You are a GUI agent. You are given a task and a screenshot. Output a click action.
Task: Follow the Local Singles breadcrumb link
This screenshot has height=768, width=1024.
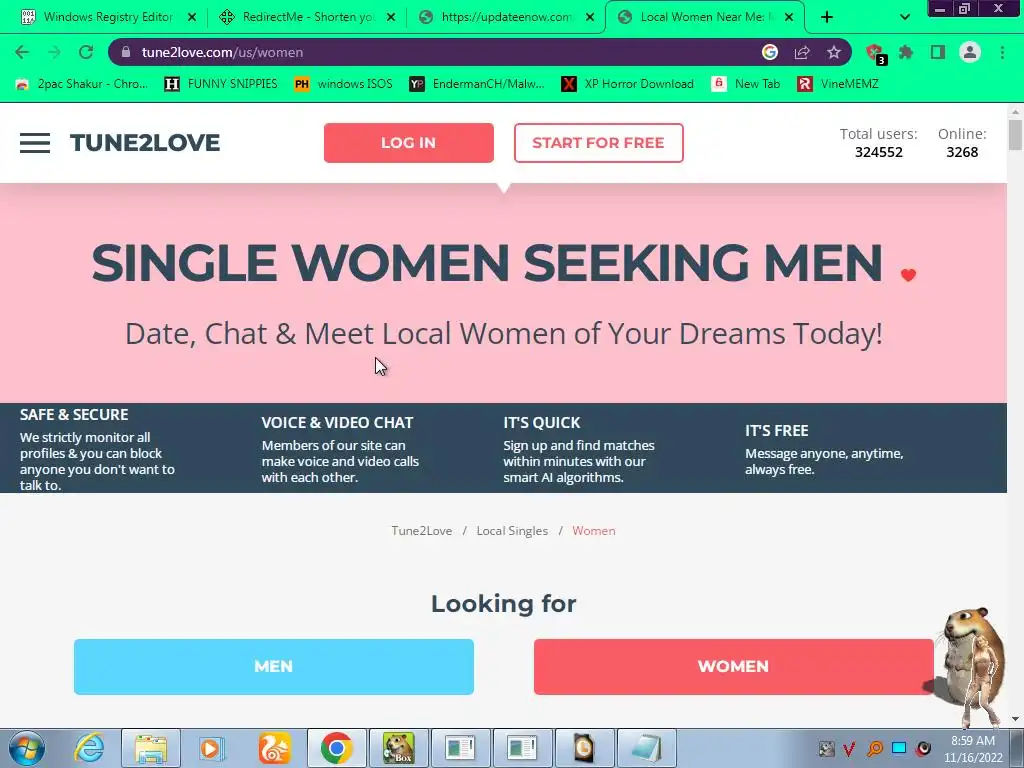tap(512, 531)
